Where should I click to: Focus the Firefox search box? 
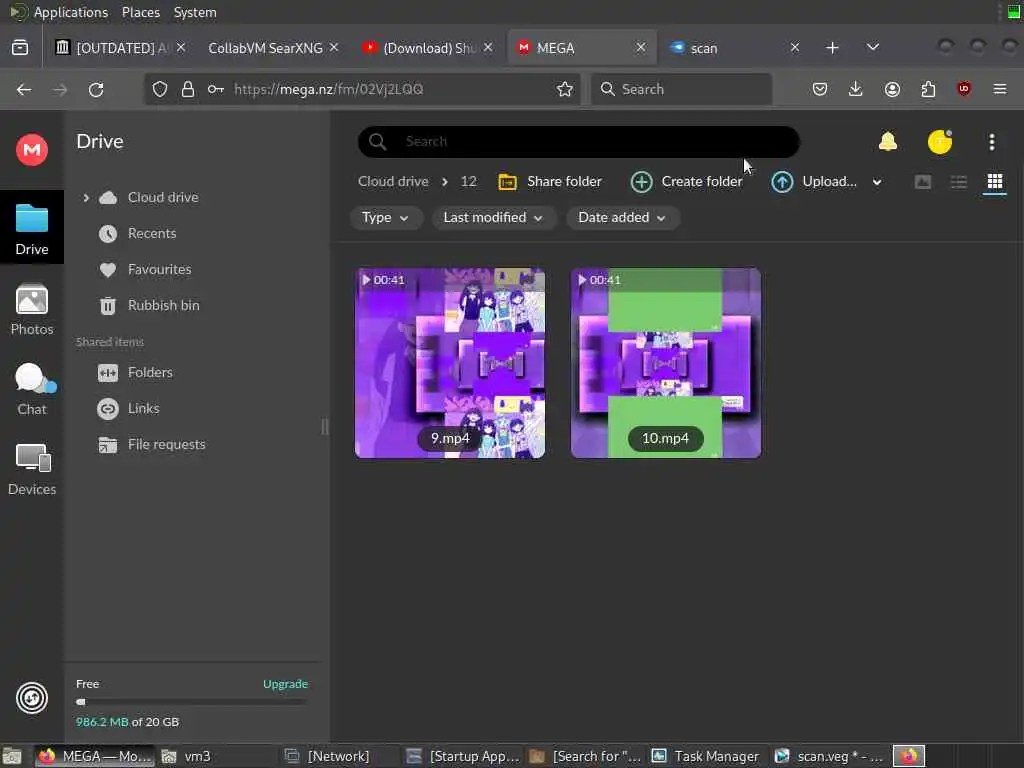tap(681, 89)
